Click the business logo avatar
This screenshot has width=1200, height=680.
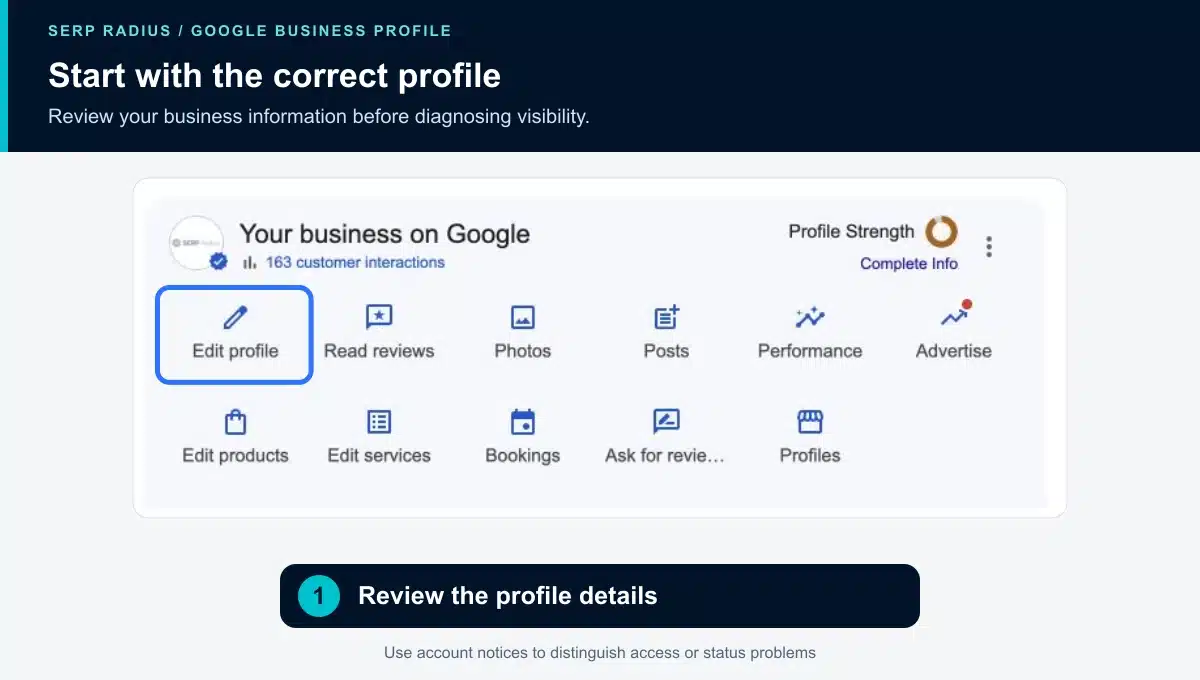pos(197,243)
